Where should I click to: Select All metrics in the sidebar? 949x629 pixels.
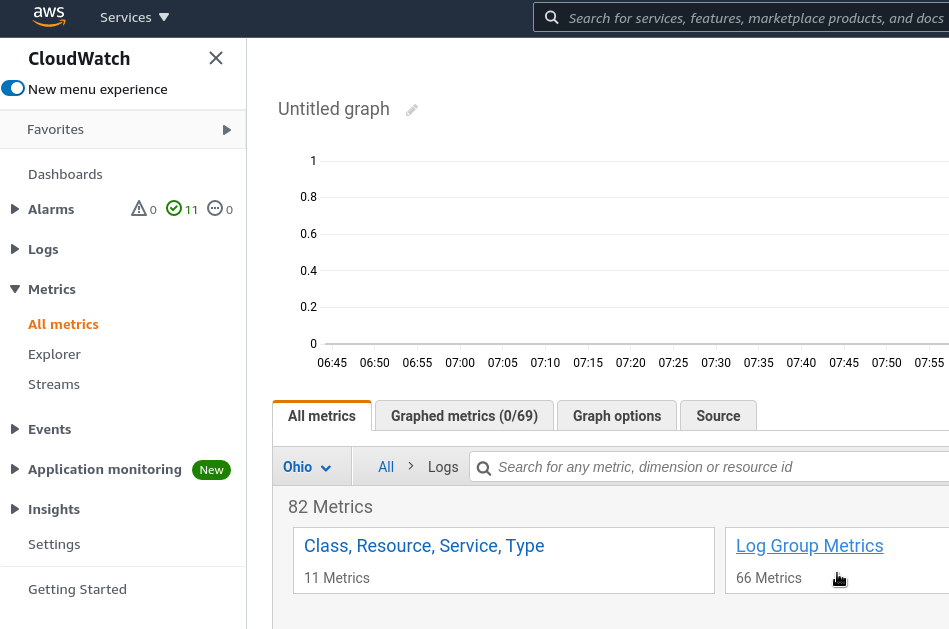point(64,324)
